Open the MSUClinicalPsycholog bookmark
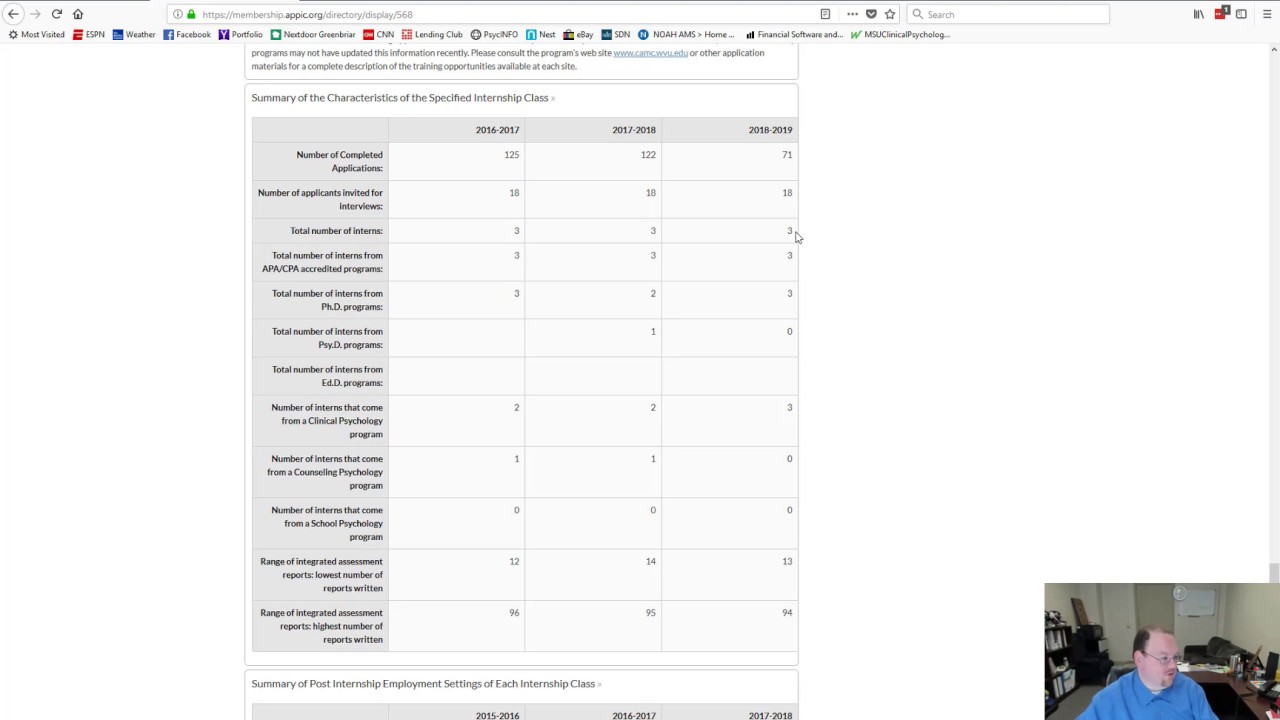Image resolution: width=1280 pixels, height=720 pixels. (x=900, y=34)
